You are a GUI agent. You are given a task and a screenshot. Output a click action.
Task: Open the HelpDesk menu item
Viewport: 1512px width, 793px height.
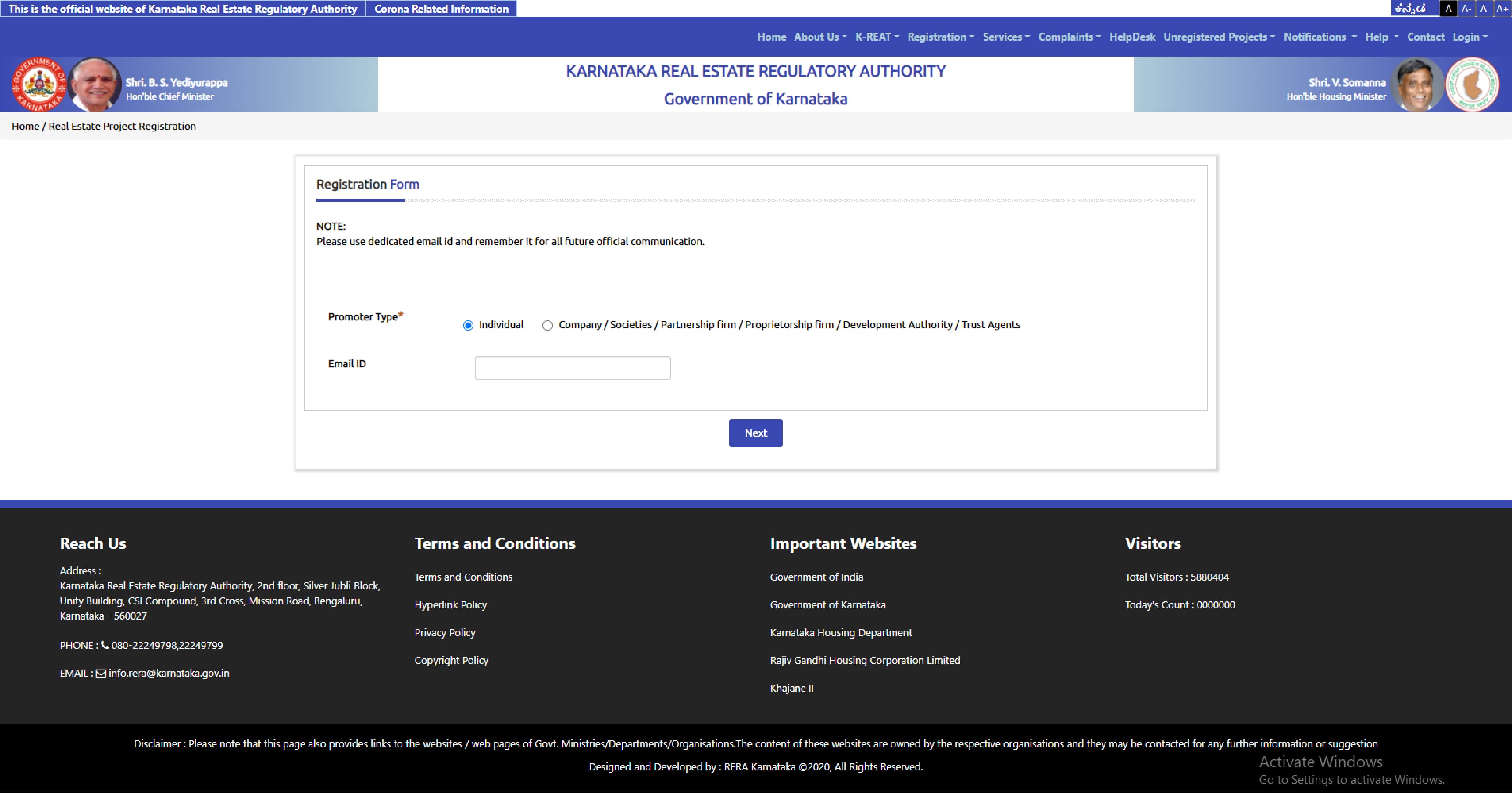point(1132,37)
